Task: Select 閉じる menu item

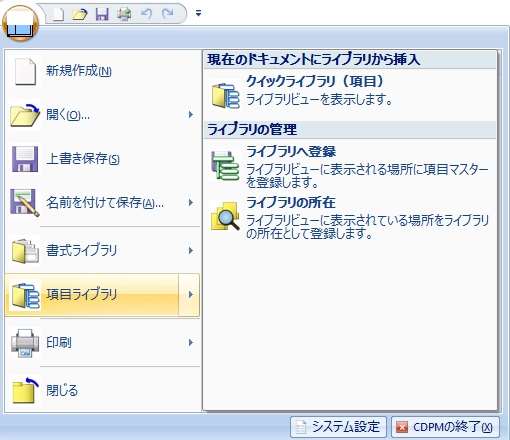Action: click(x=102, y=390)
